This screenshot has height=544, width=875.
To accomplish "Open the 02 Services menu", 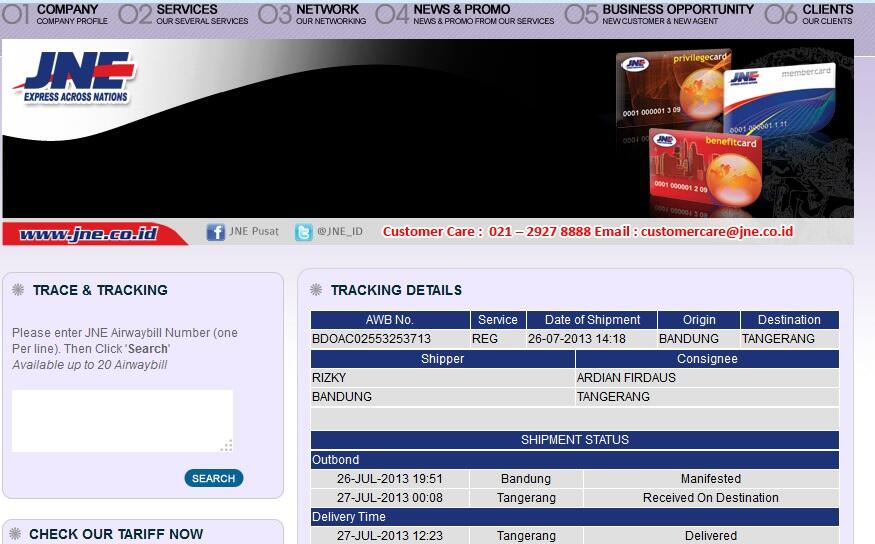I will pyautogui.click(x=183, y=15).
